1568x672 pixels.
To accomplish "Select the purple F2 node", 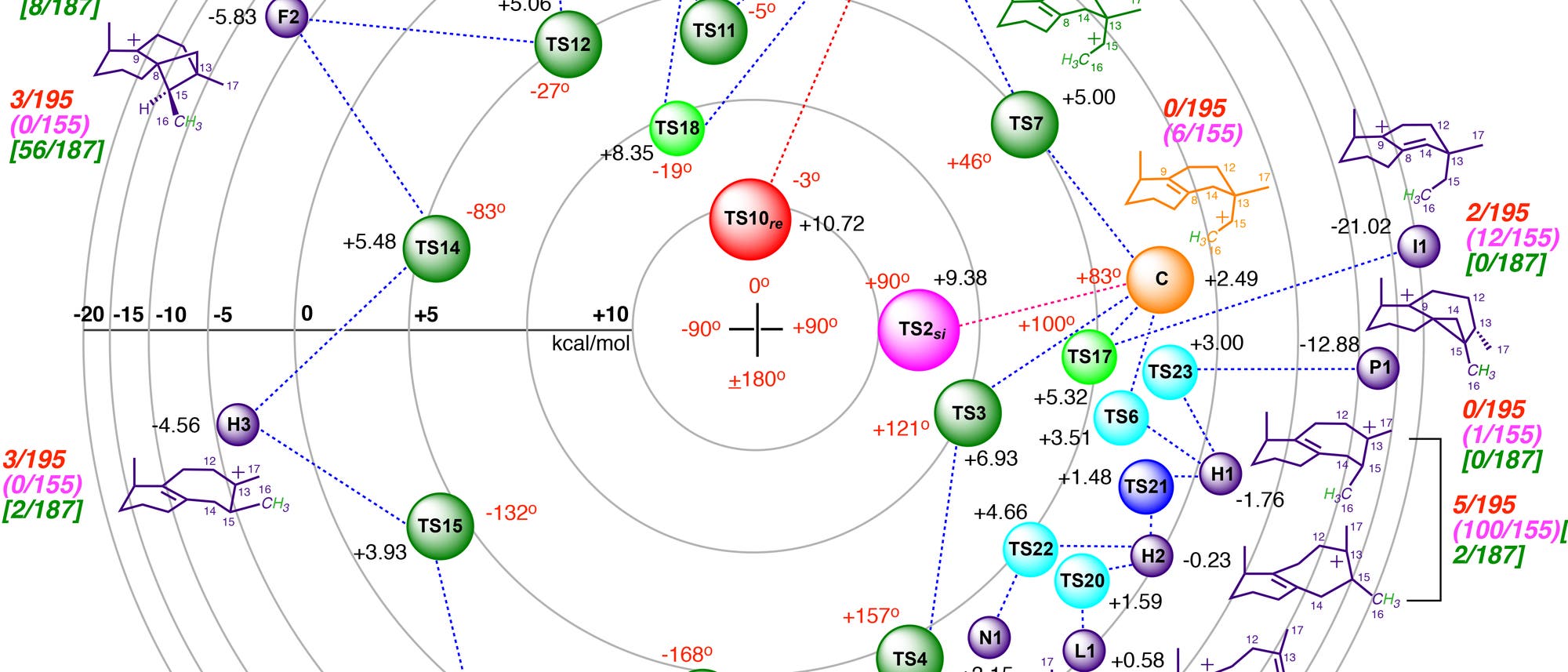I will point(288,16).
